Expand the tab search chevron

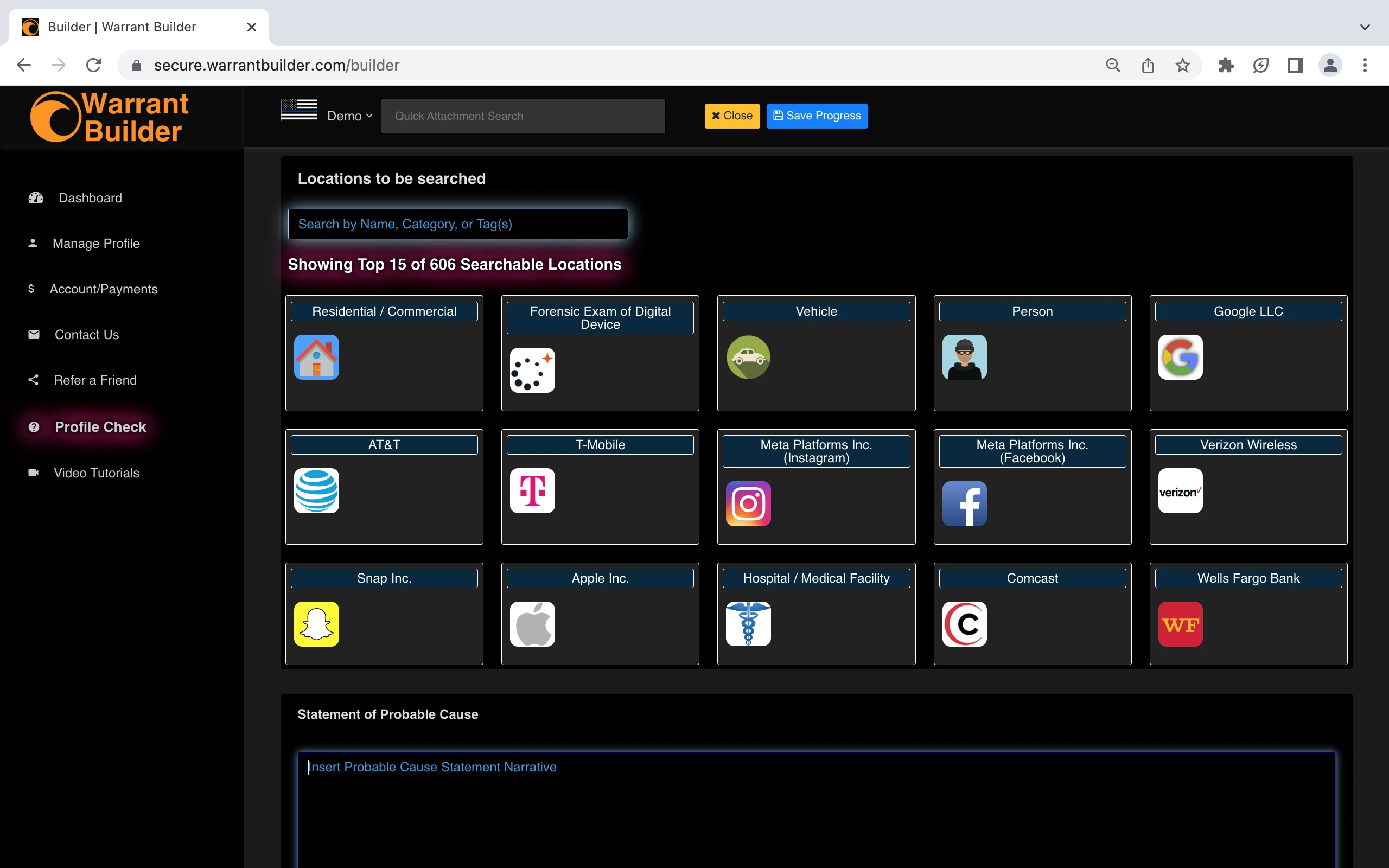tap(1365, 27)
